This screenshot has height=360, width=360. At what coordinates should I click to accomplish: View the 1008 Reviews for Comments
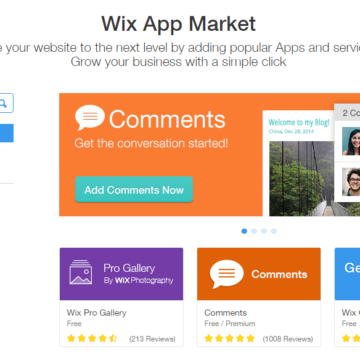point(288,339)
